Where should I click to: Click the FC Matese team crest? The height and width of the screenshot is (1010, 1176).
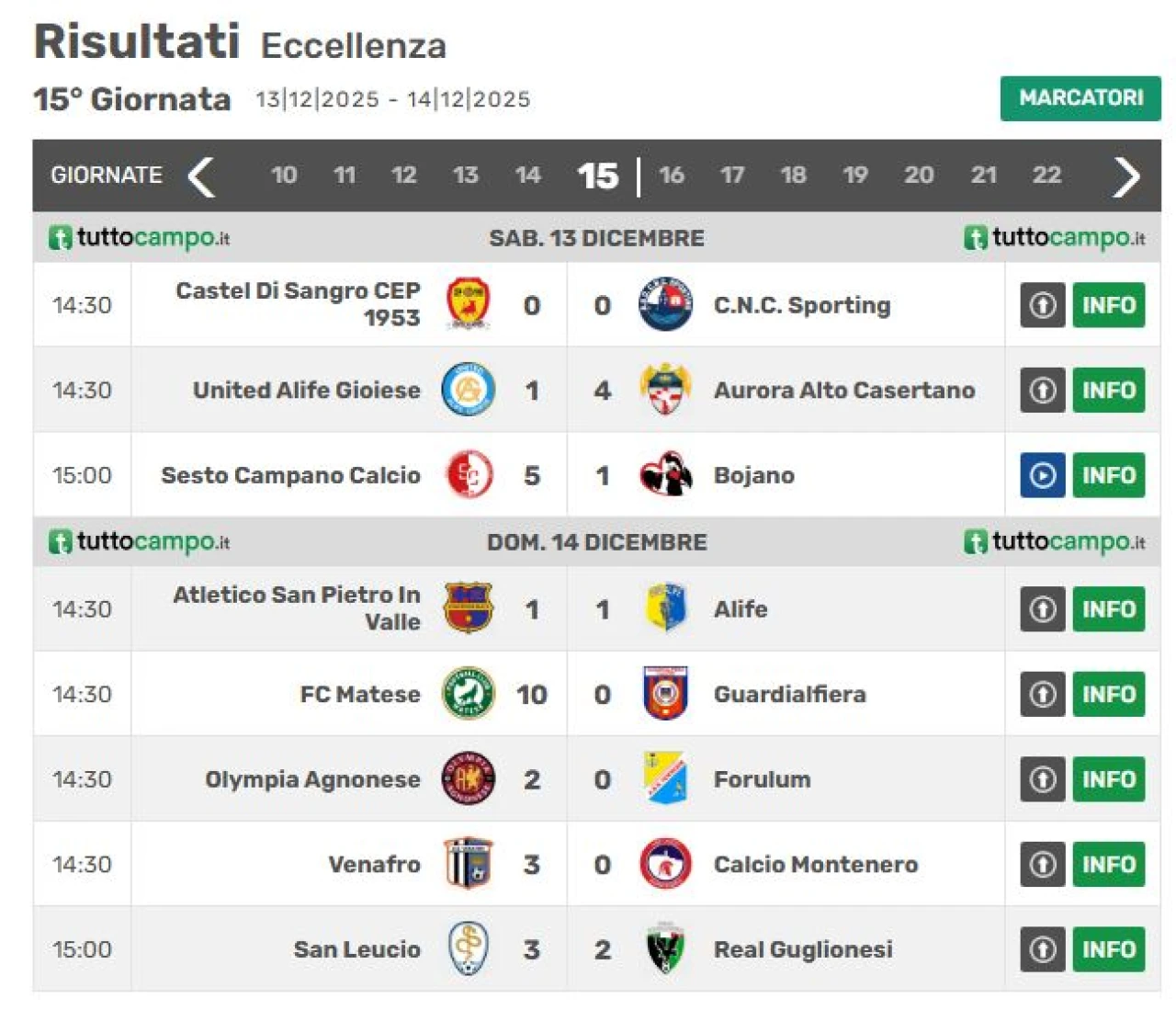click(x=468, y=694)
